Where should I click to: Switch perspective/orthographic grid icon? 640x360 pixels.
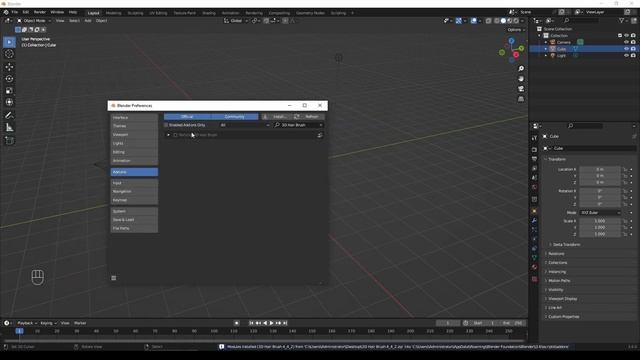(x=521, y=99)
